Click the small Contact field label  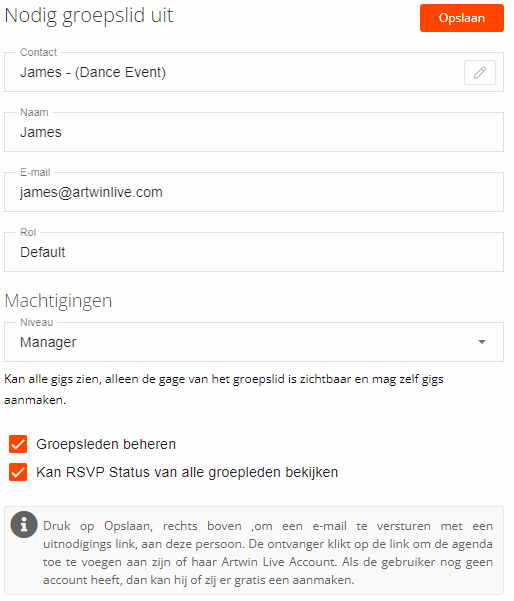click(38, 52)
